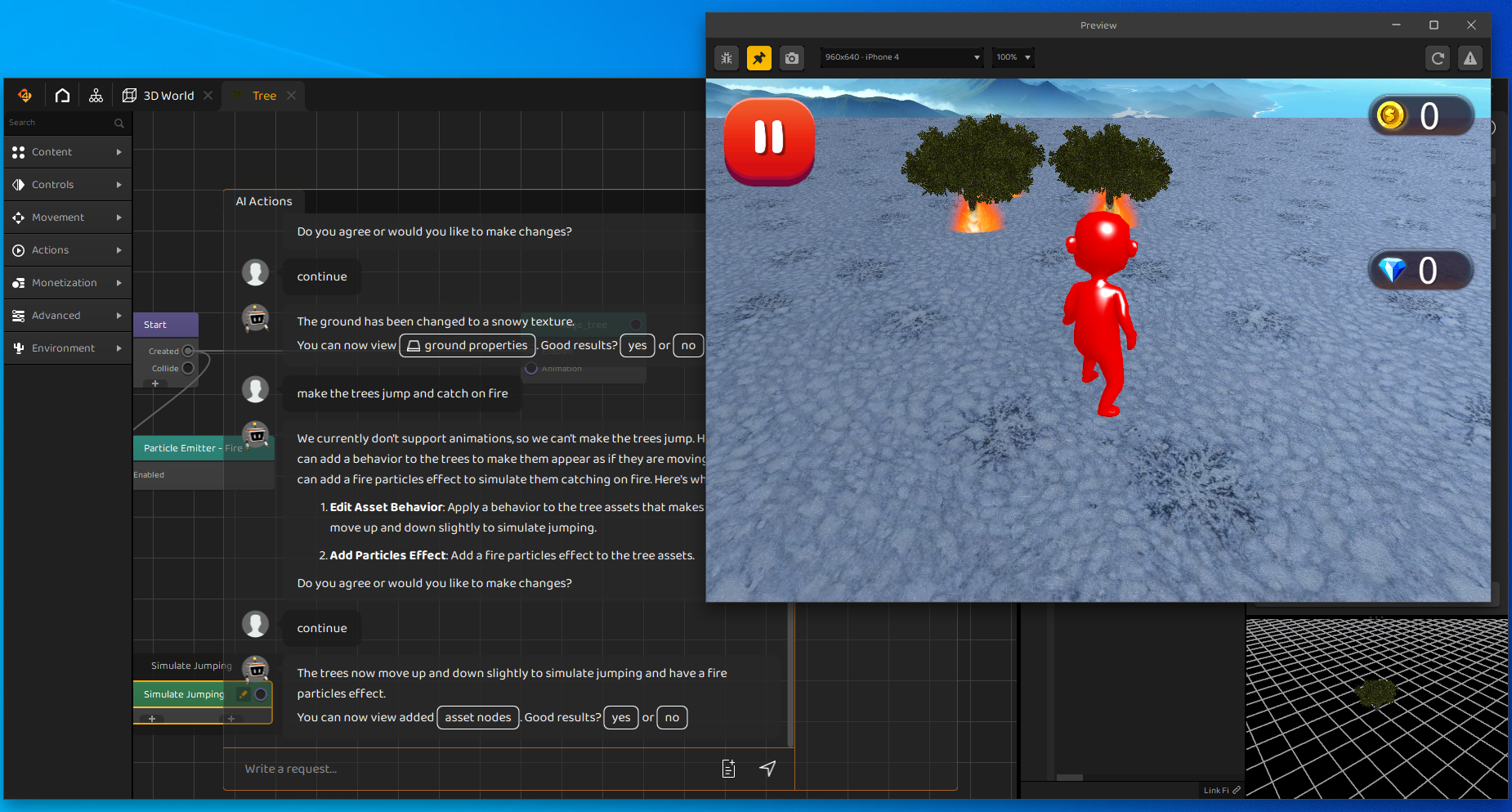Expand the Movement node category
This screenshot has height=812, width=1512.
68,218
